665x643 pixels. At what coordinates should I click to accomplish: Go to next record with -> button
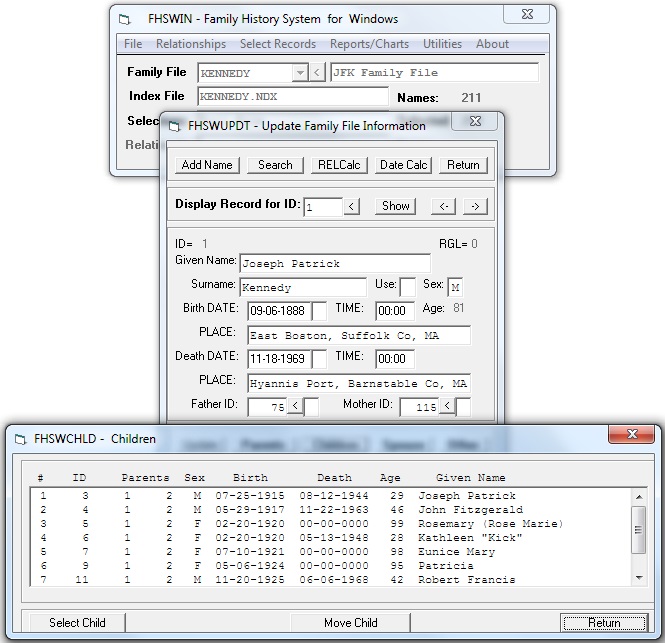pyautogui.click(x=475, y=207)
